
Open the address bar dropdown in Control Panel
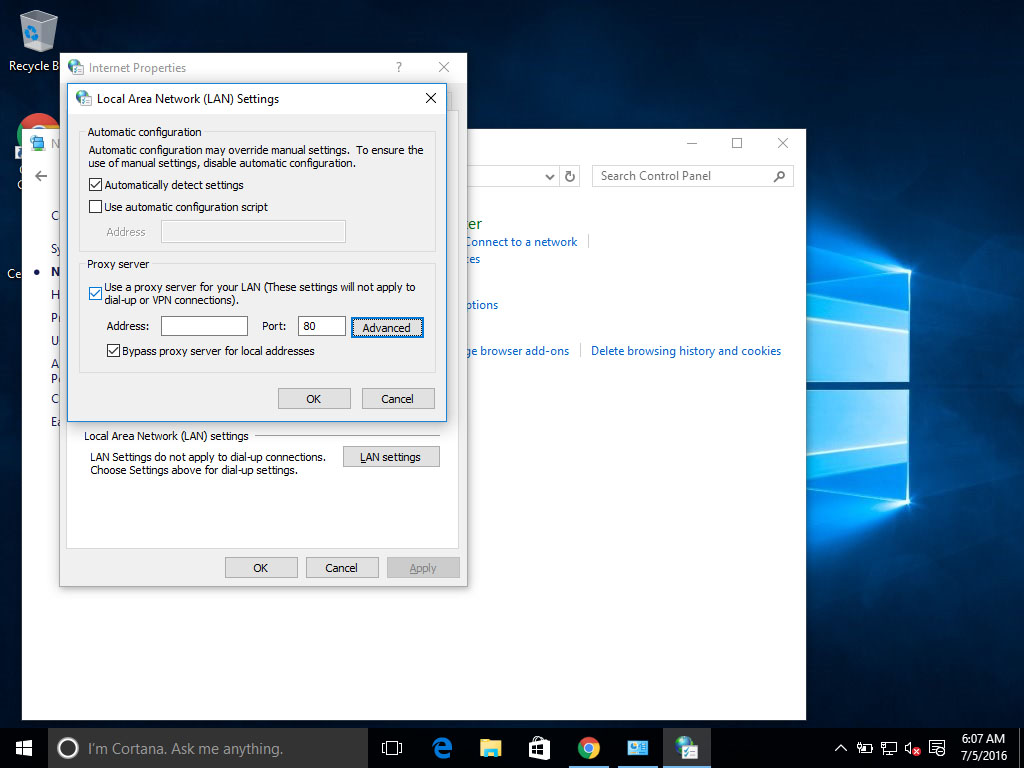click(550, 176)
